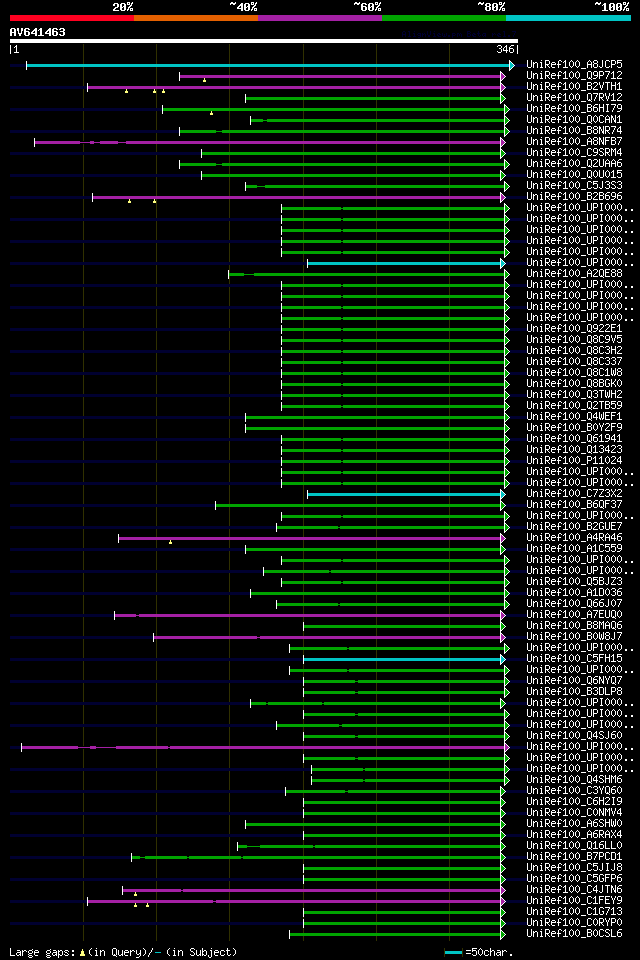The height and width of the screenshot is (960, 640).
Task: Click UniRef100_A4RA46 label
Action: (574, 538)
